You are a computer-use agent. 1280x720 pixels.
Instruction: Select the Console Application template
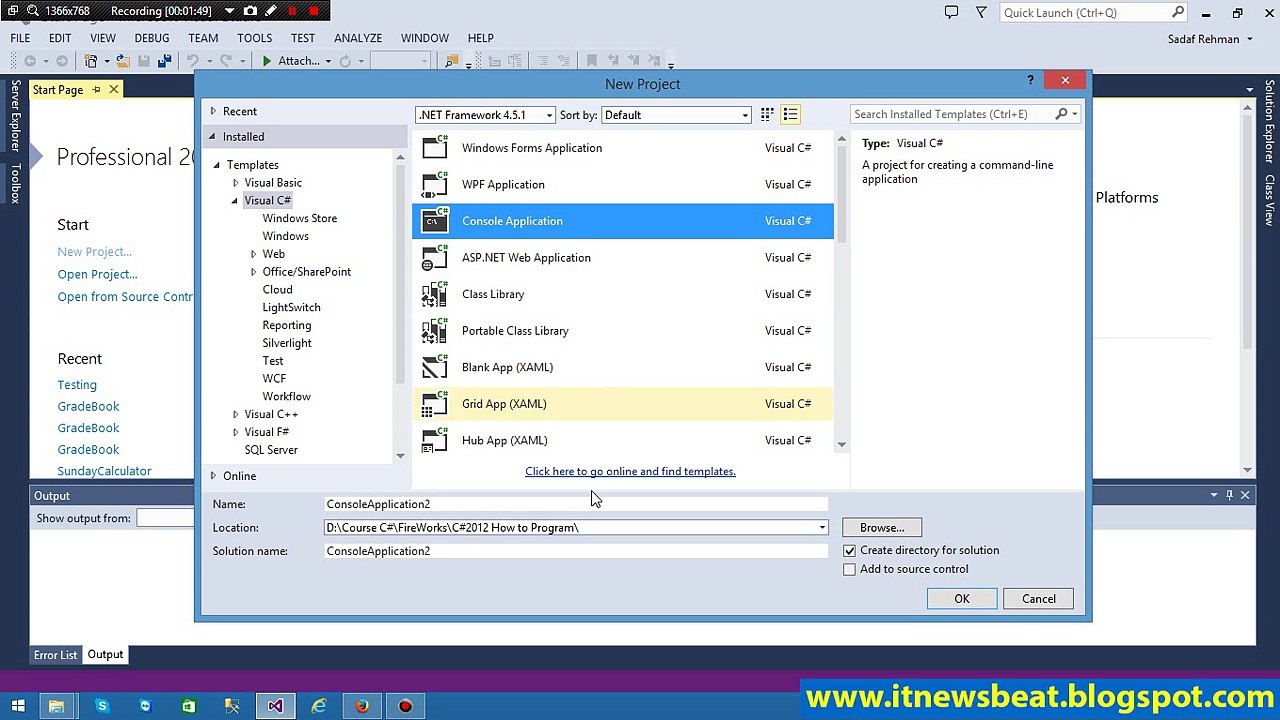[622, 221]
